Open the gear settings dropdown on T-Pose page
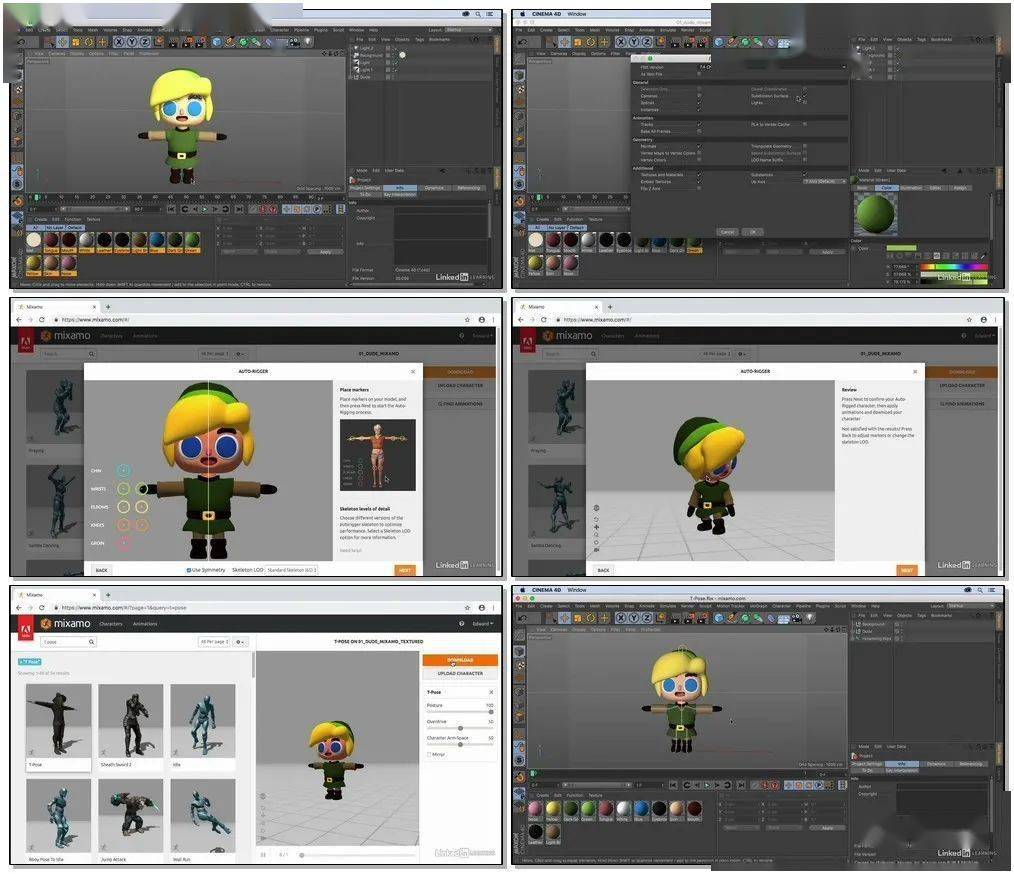The width and height of the screenshot is (1014, 874). tap(240, 642)
